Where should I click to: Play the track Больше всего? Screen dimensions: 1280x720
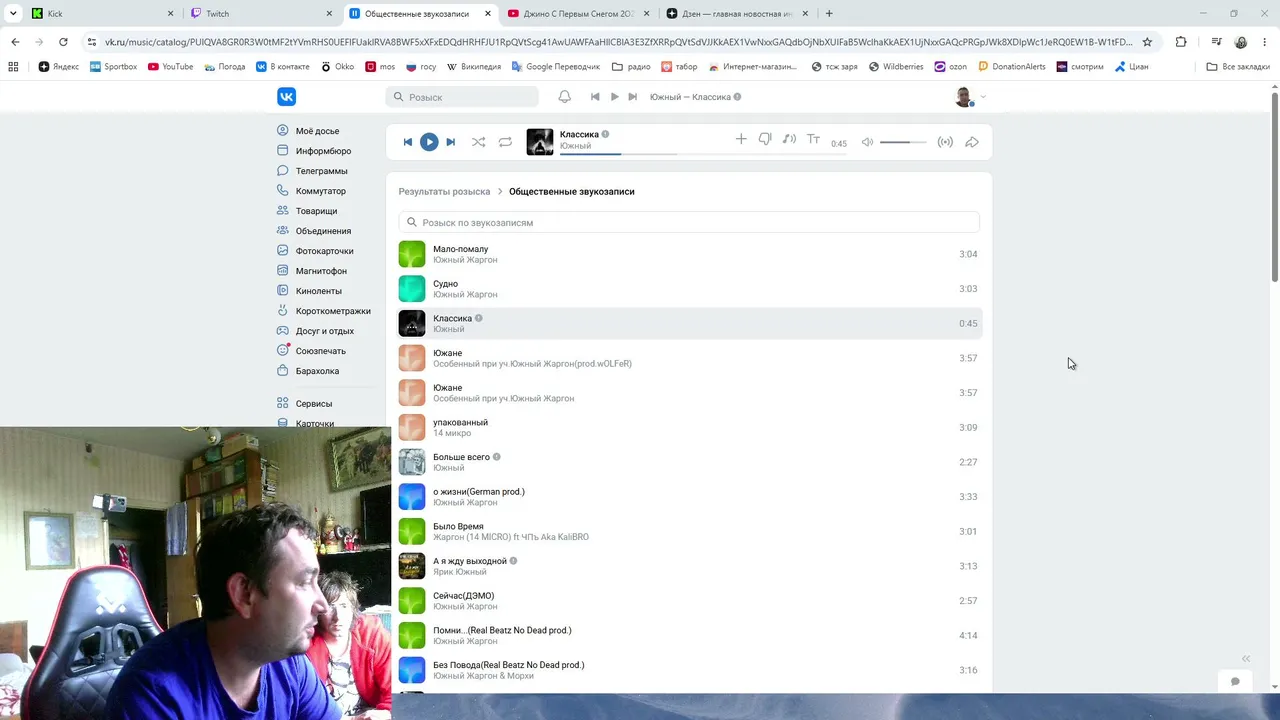coord(689,462)
